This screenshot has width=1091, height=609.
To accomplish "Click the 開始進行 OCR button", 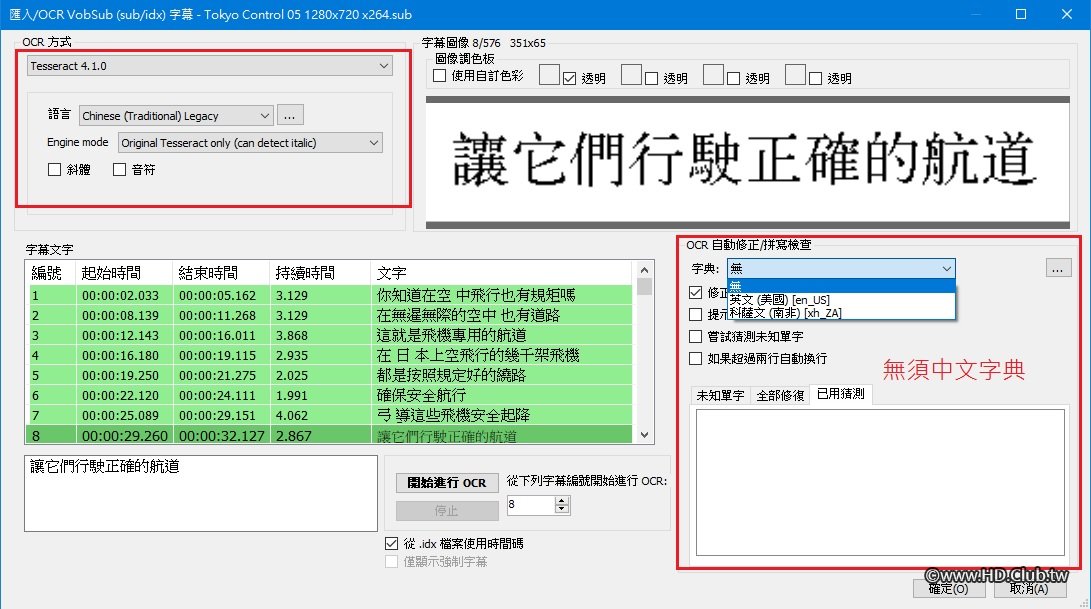I will [x=446, y=483].
